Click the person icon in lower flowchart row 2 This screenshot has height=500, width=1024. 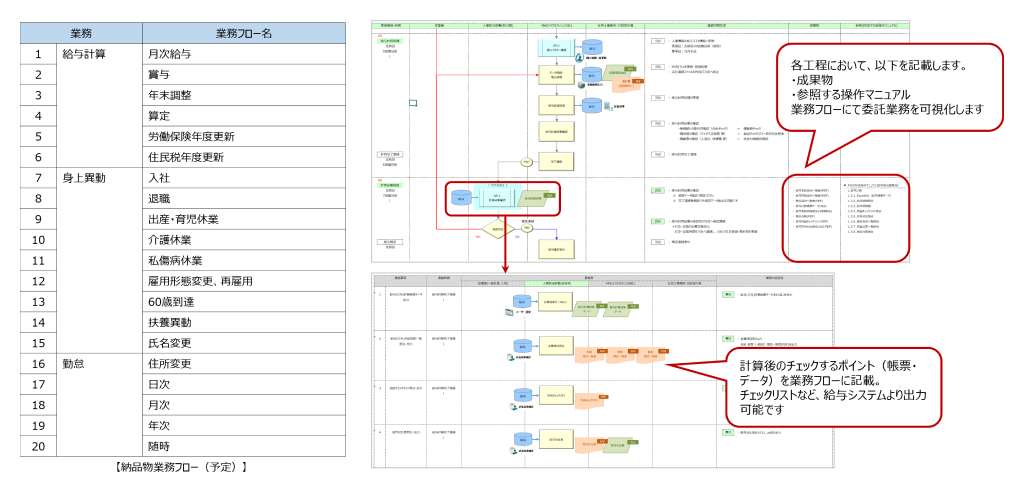pos(508,355)
